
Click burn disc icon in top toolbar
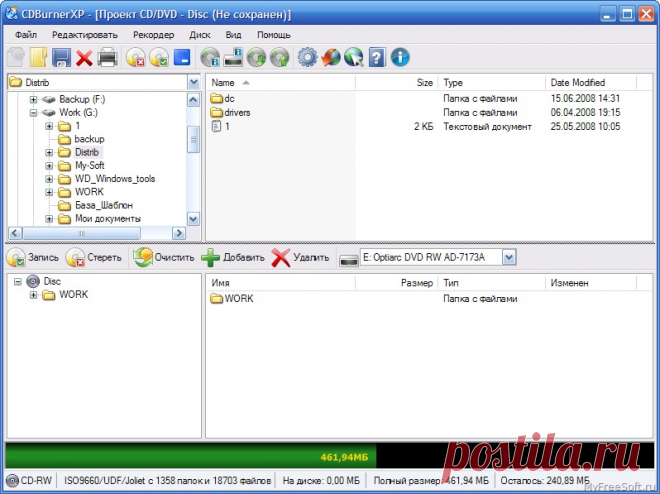coord(159,58)
